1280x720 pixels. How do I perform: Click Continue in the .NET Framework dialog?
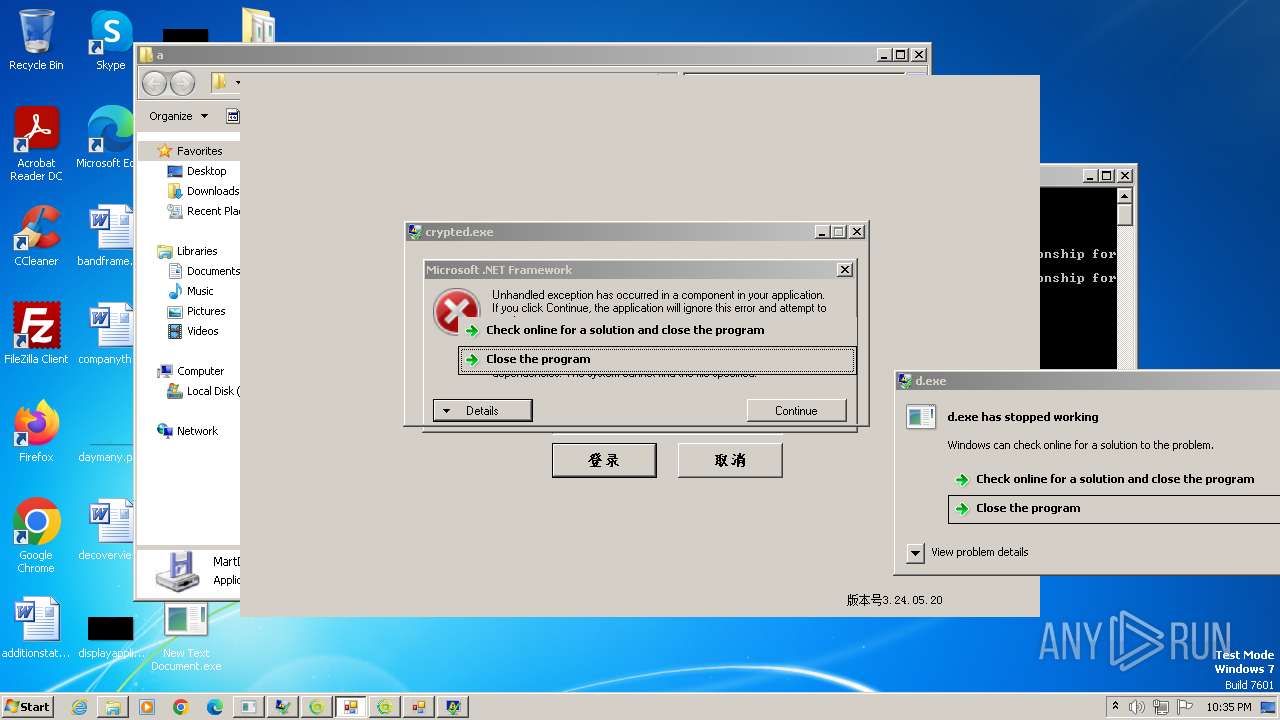pos(796,410)
